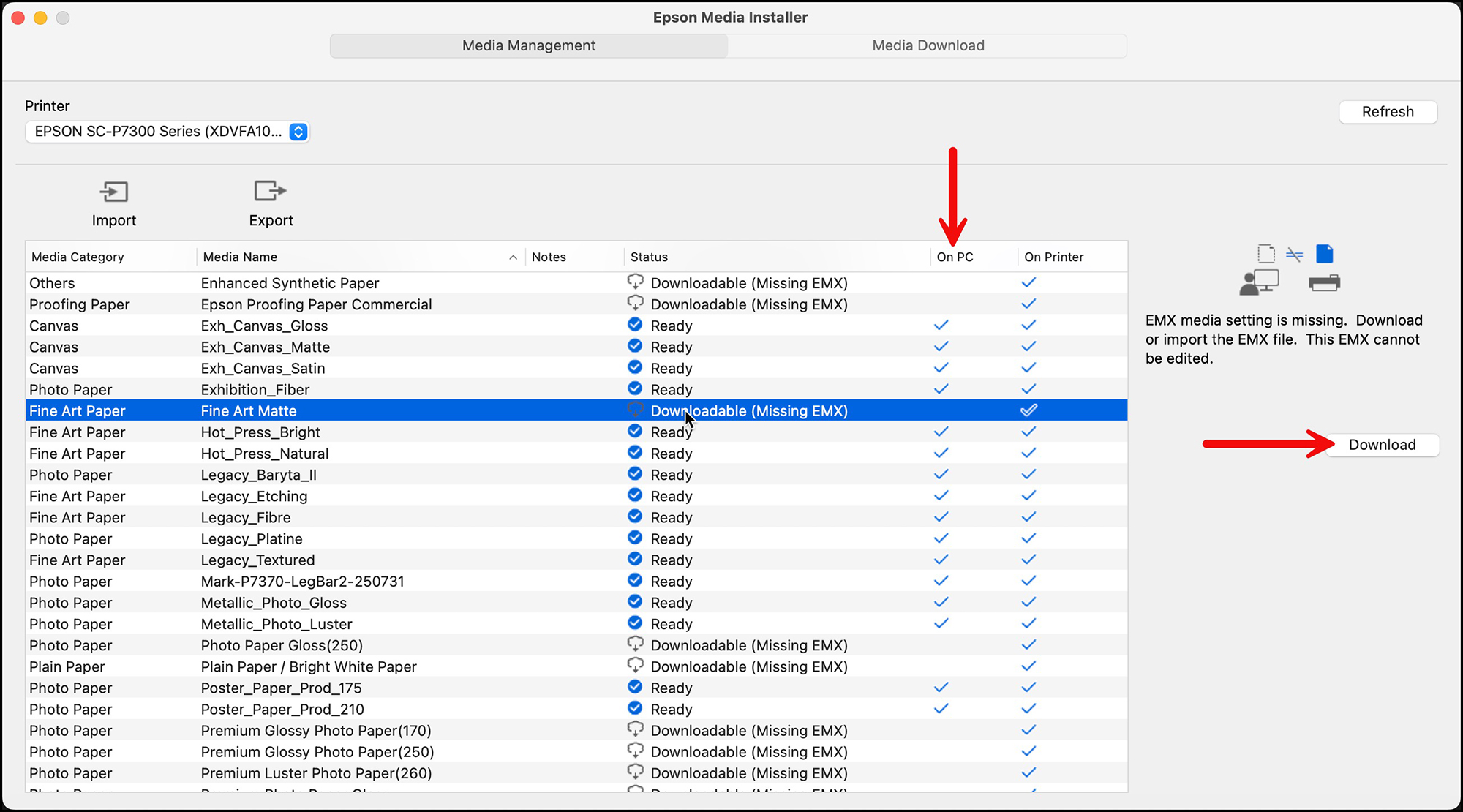1463x812 pixels.
Task: Click the On PC checkmark for Exh_Canvas_Satin
Action: pyautogui.click(x=941, y=367)
